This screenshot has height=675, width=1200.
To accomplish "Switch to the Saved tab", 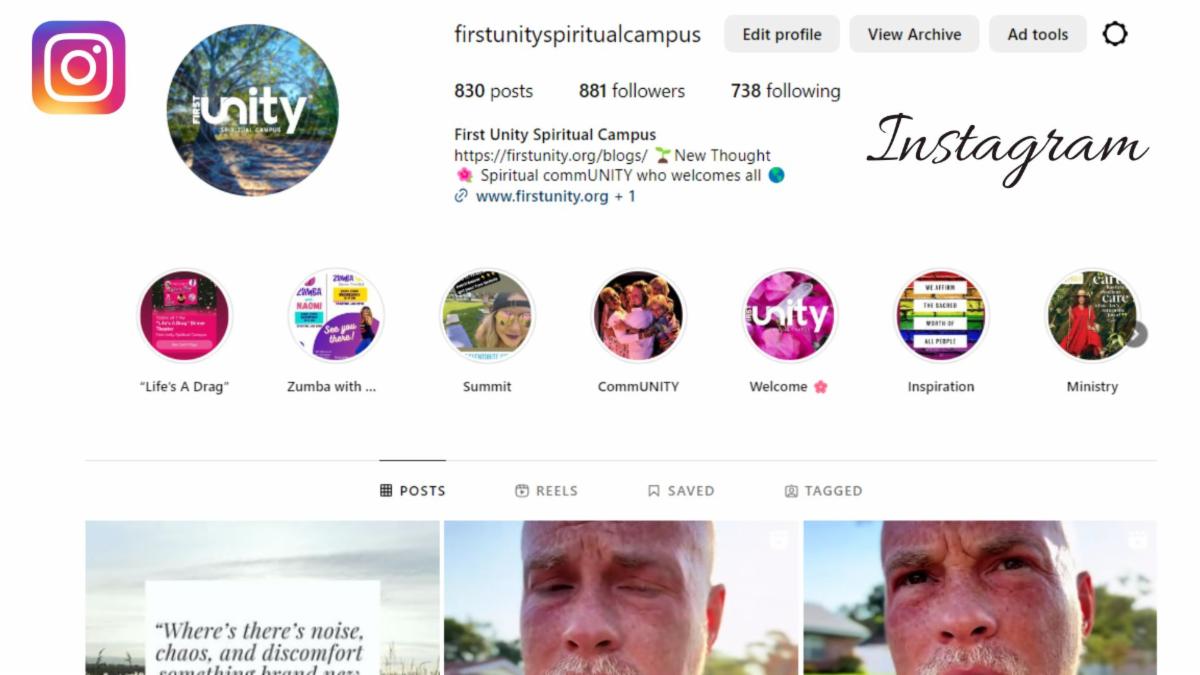I will point(681,491).
